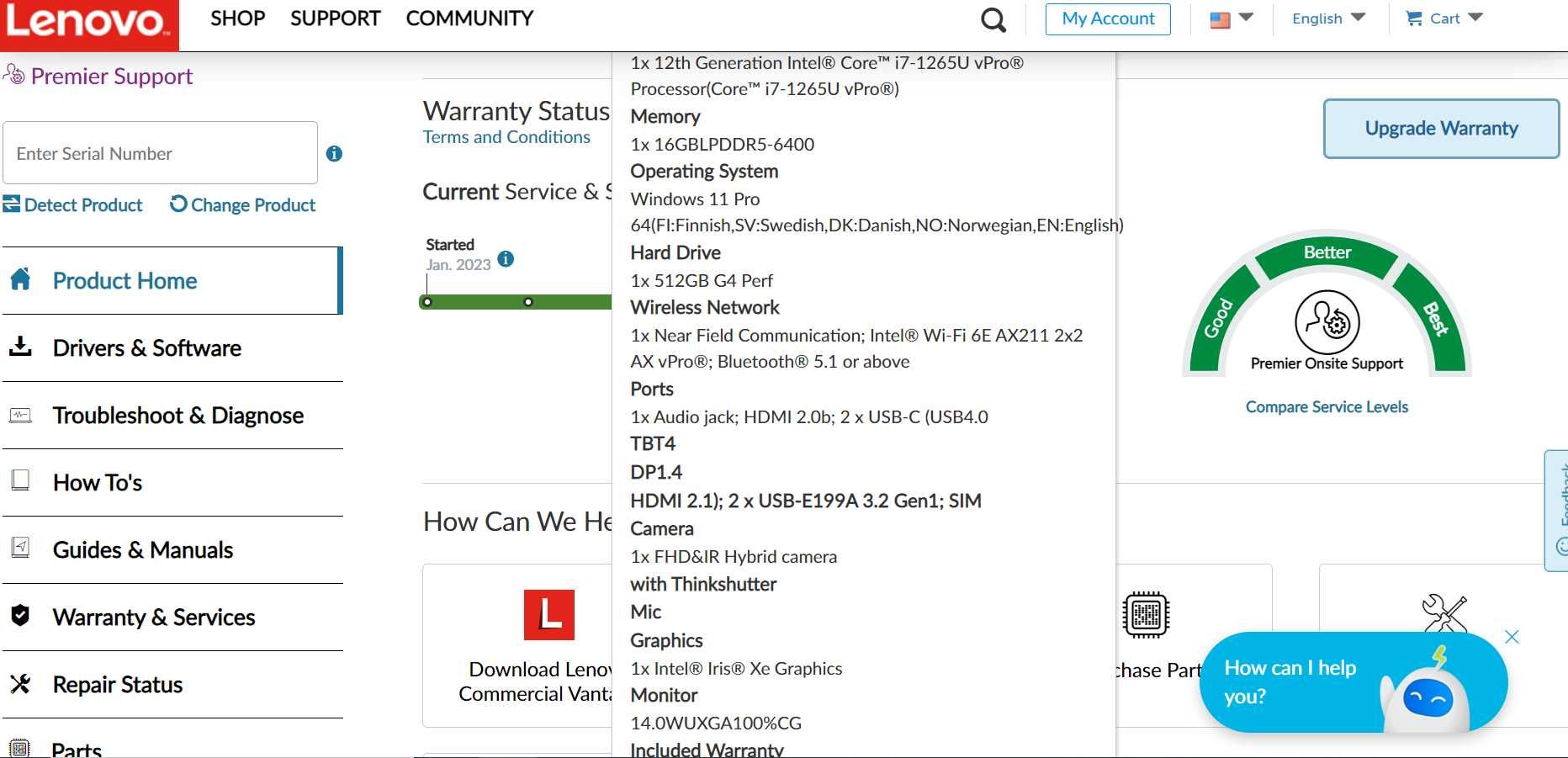Click the Premier Onsite Support gauge icon
The height and width of the screenshot is (758, 1568).
click(1327, 321)
